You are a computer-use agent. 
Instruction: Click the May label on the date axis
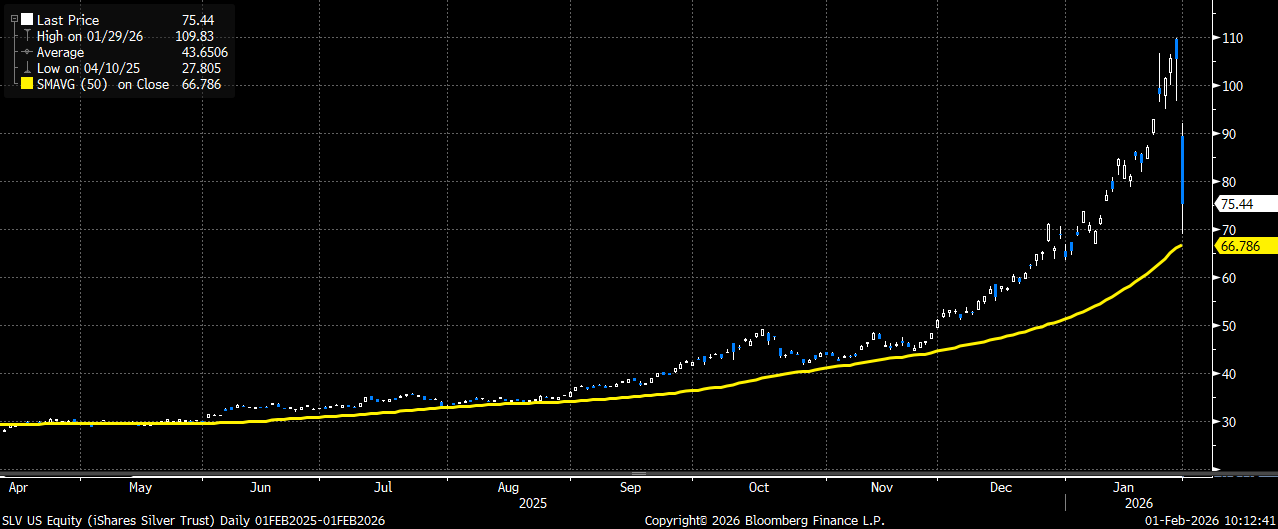140,488
